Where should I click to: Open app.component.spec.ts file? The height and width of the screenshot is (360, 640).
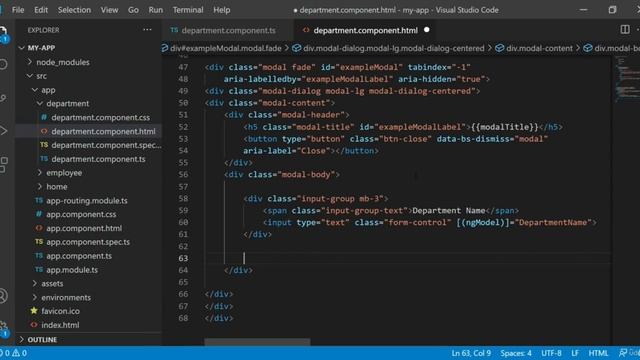click(x=88, y=242)
